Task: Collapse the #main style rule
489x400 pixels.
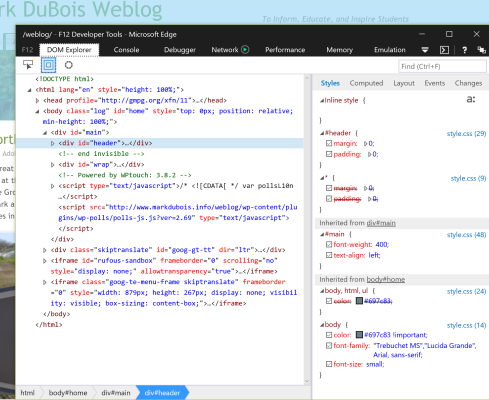Action: 322,235
